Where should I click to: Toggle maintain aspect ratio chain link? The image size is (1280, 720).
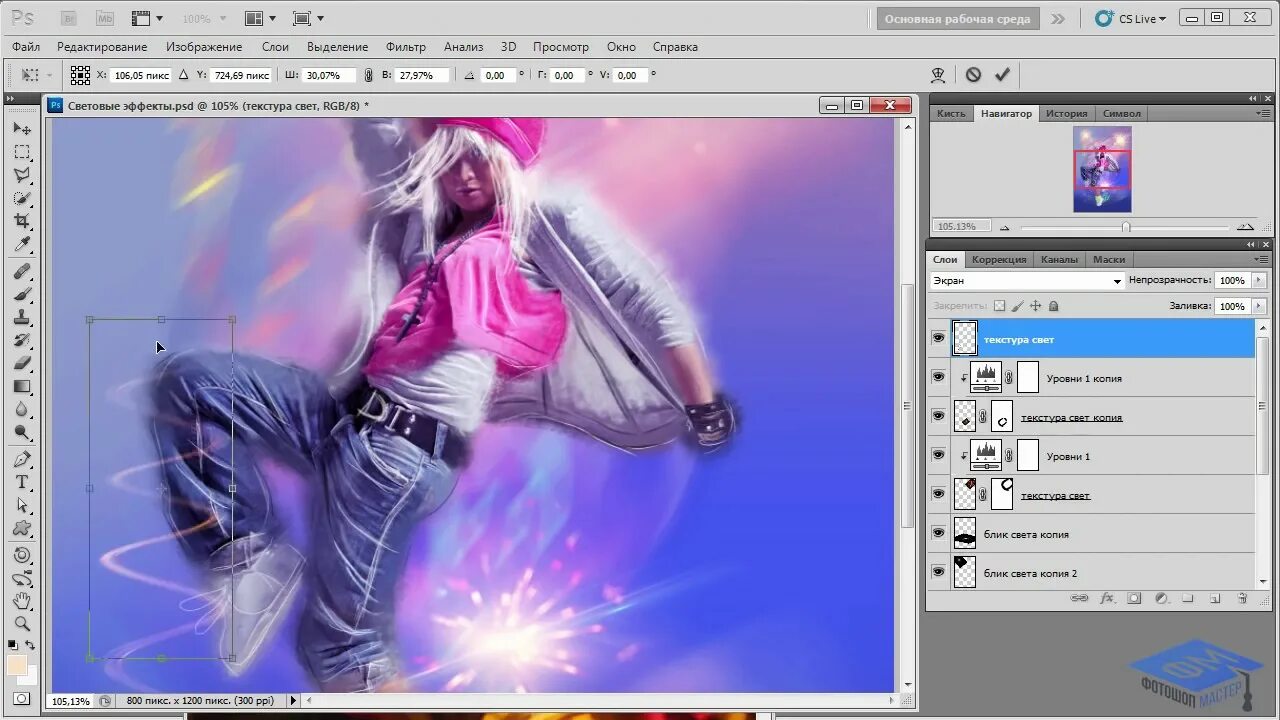click(368, 75)
